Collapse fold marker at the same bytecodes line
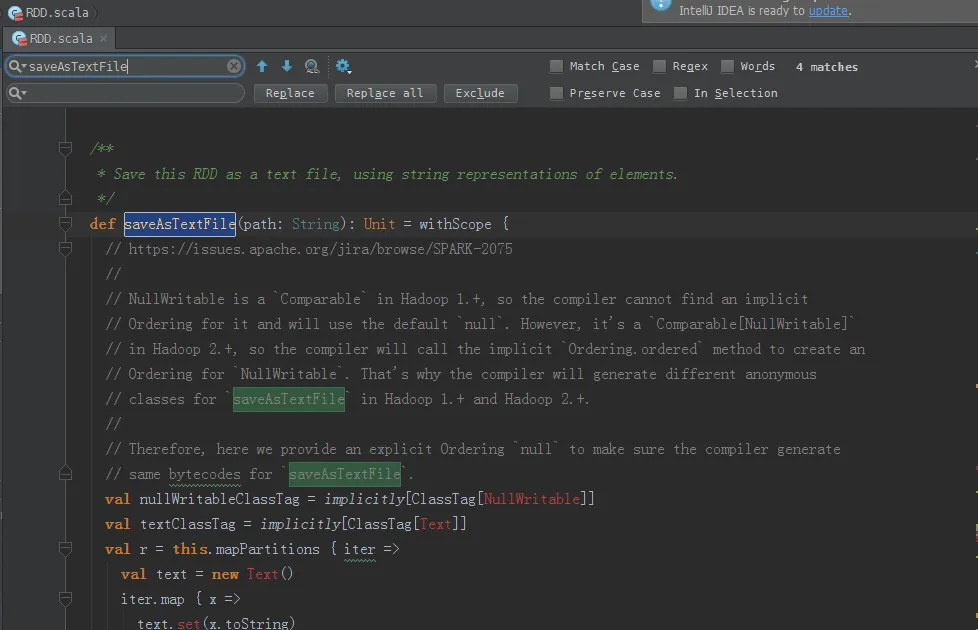Image resolution: width=978 pixels, height=630 pixels. [x=65, y=474]
